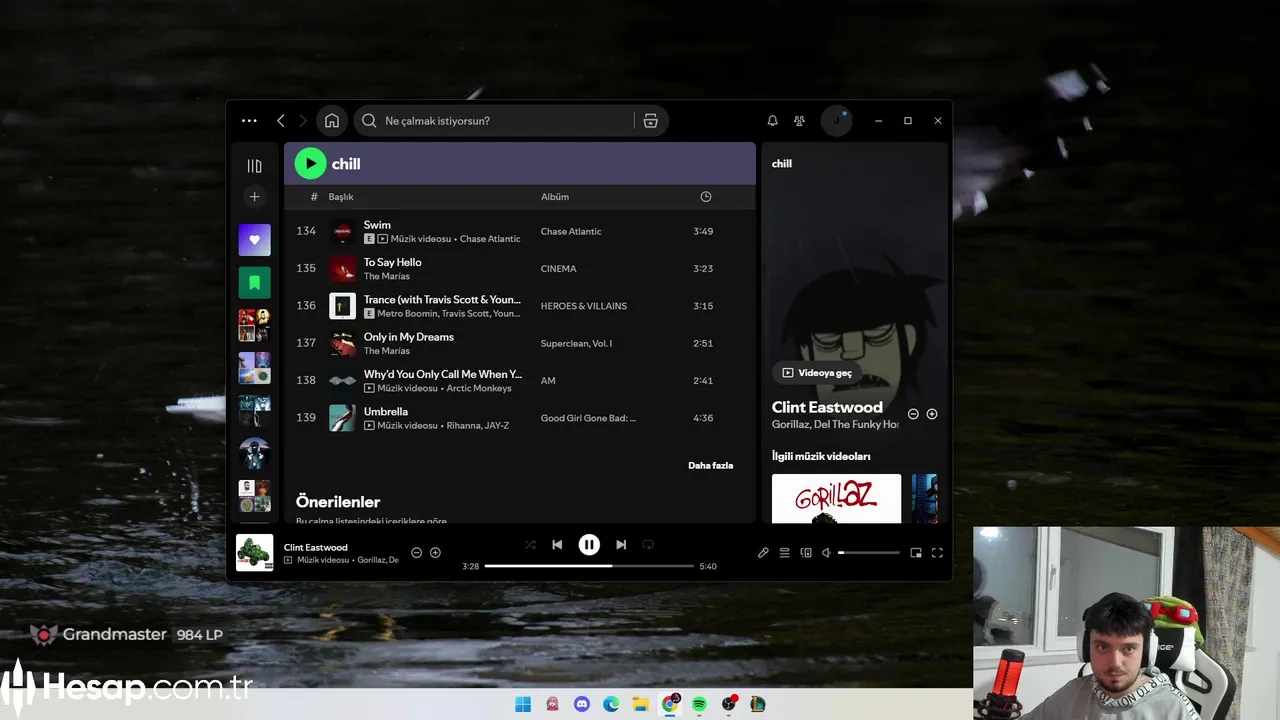The height and width of the screenshot is (720, 1280).
Task: Open now playing album cover thumbnail
Action: click(255, 553)
